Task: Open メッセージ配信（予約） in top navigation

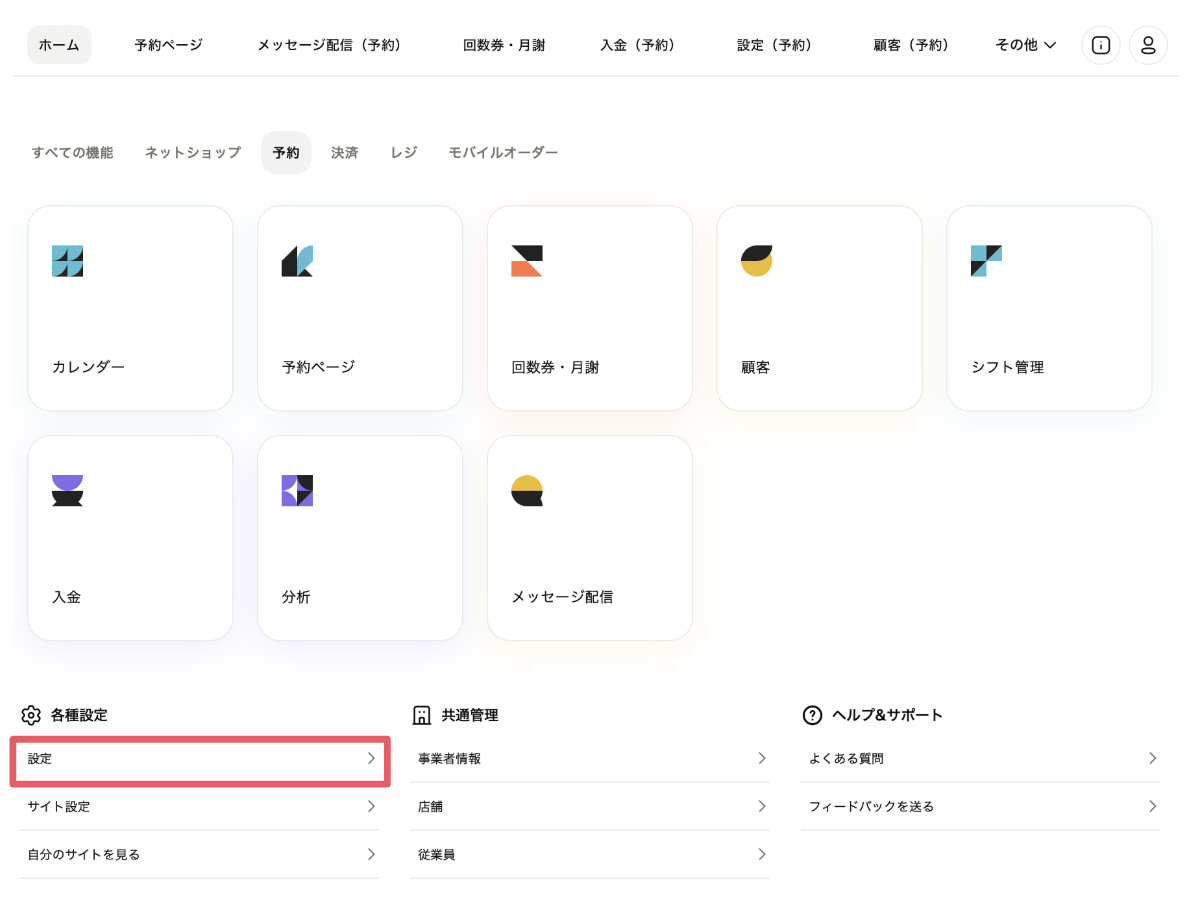Action: [332, 45]
